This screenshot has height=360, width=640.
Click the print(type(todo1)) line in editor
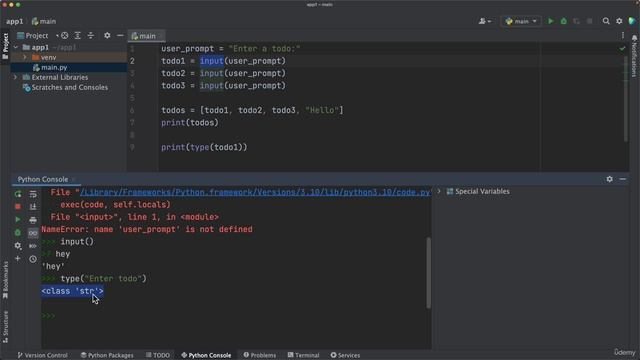pyautogui.click(x=204, y=147)
